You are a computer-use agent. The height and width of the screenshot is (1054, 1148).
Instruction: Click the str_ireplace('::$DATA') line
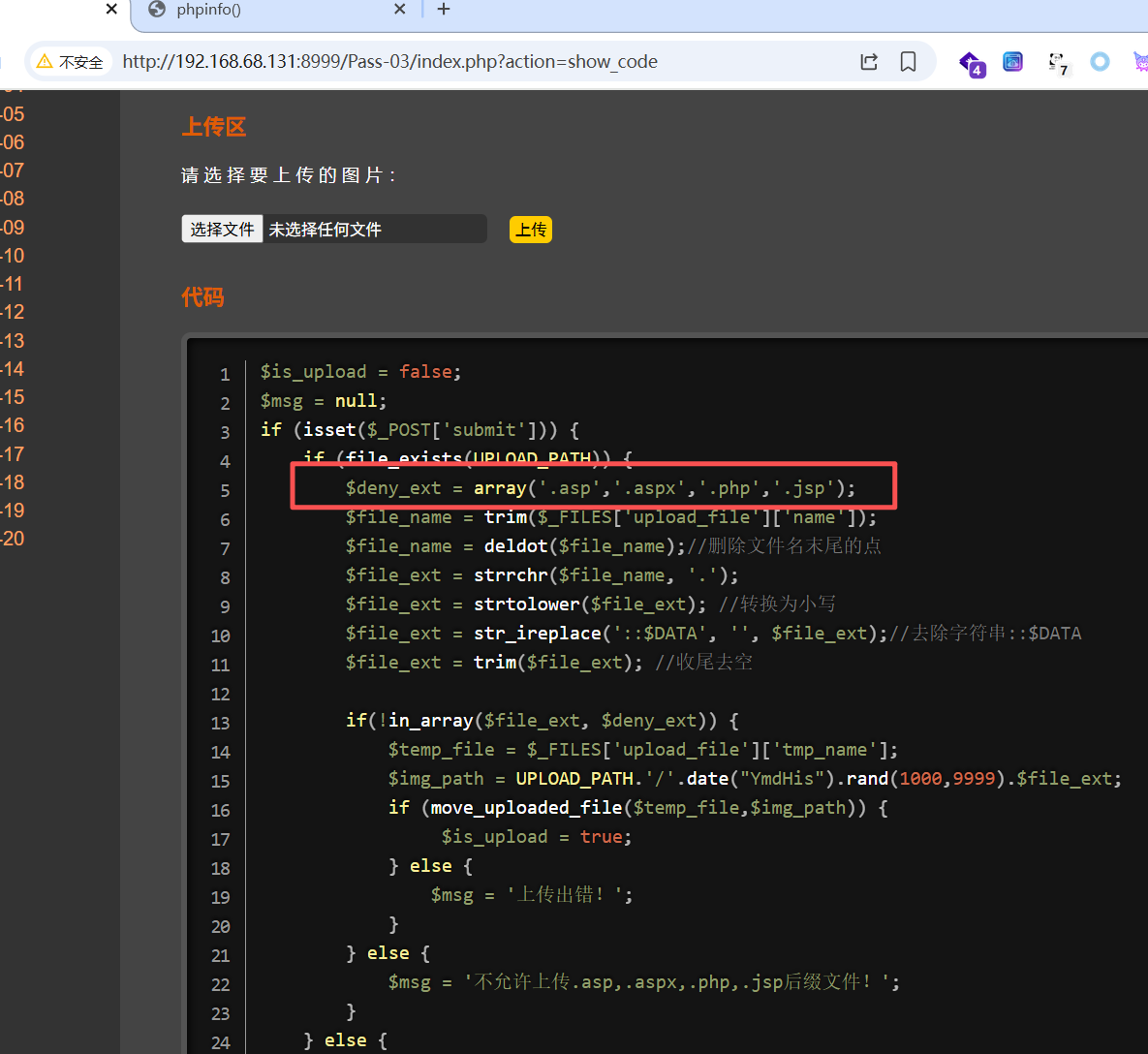coord(713,634)
